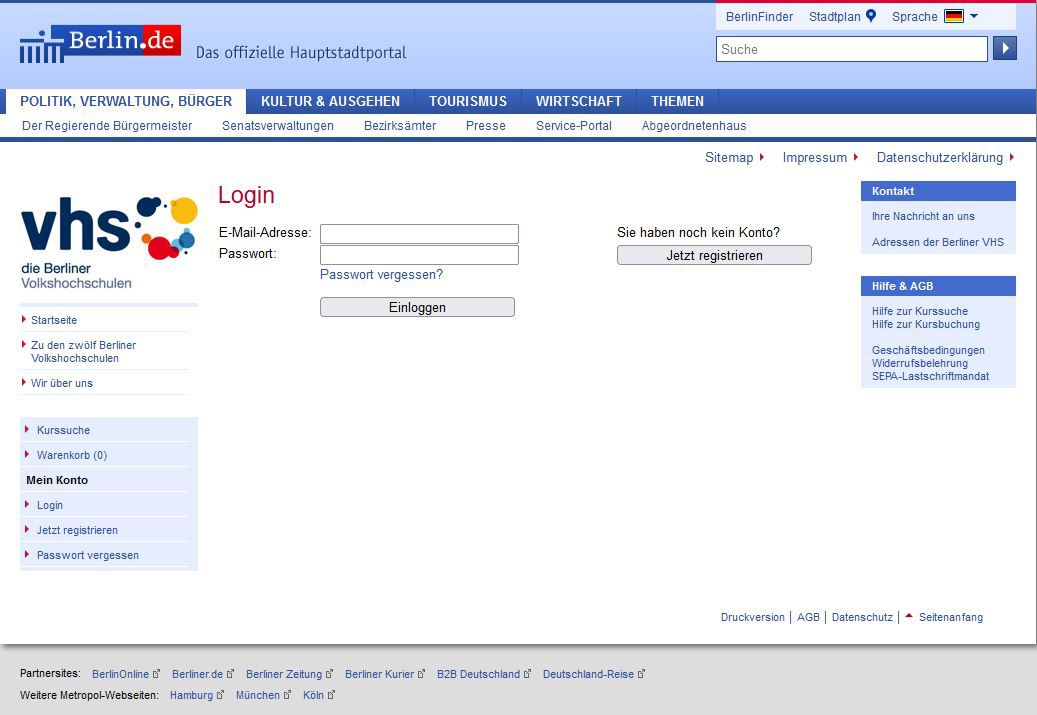1037x715 pixels.
Task: Click Passwort vergessen? link under form
Action: [382, 274]
